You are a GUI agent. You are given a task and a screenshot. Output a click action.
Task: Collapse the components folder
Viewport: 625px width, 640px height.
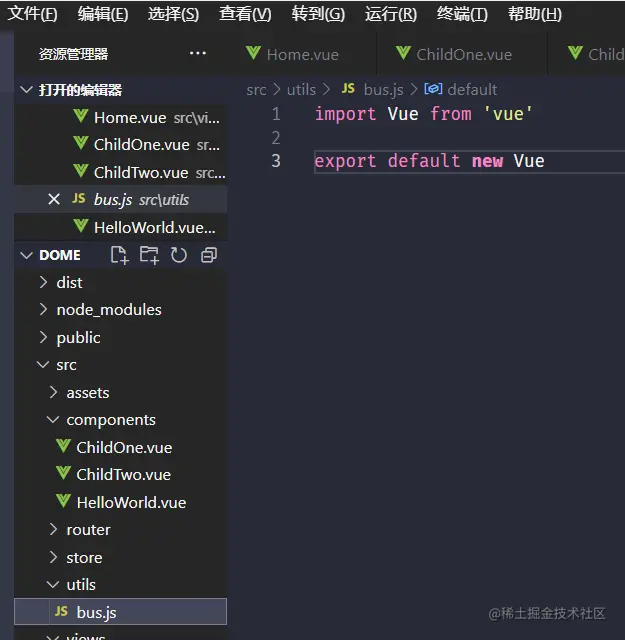coord(120,420)
